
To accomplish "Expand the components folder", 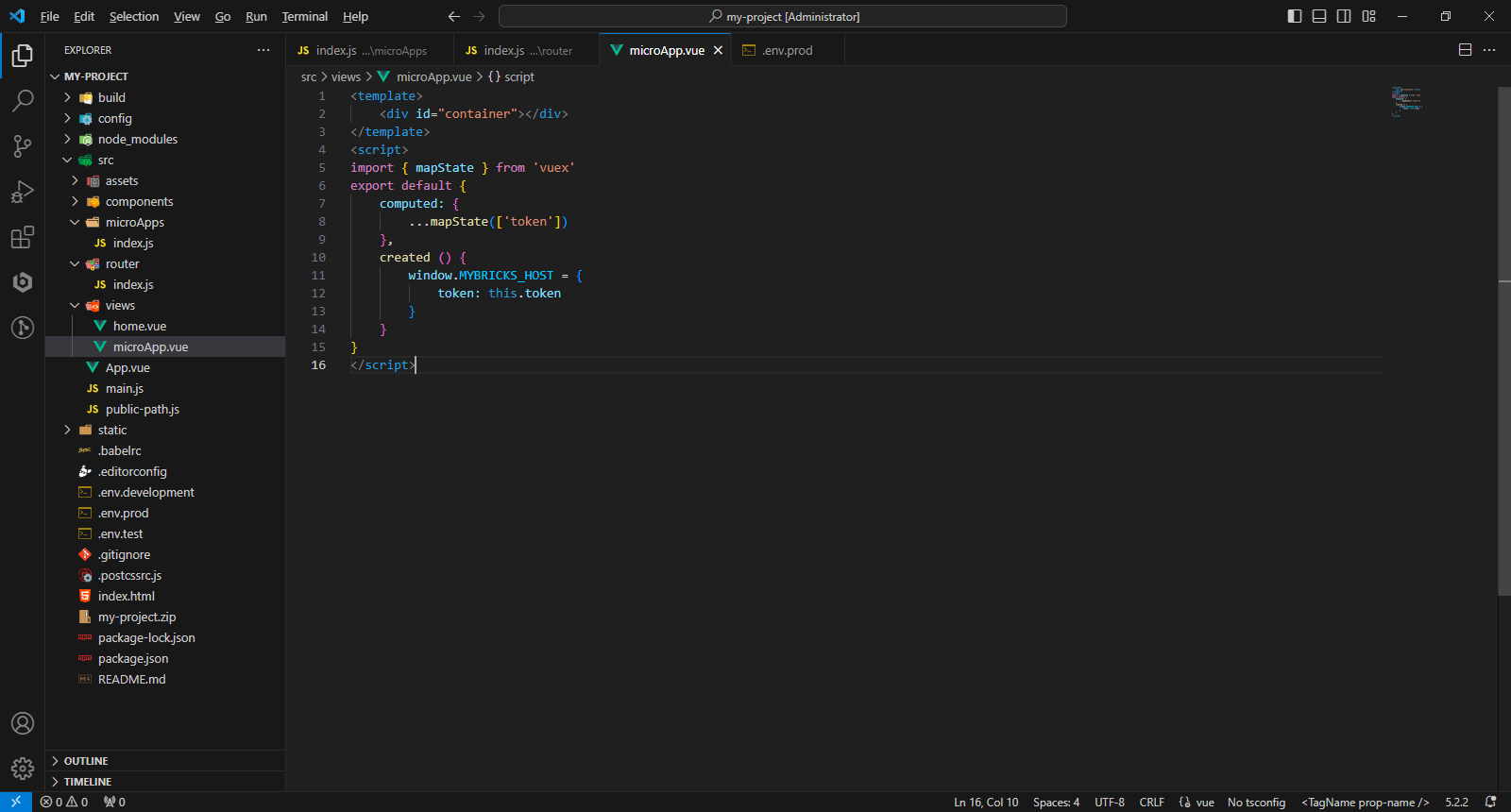I will [165, 201].
